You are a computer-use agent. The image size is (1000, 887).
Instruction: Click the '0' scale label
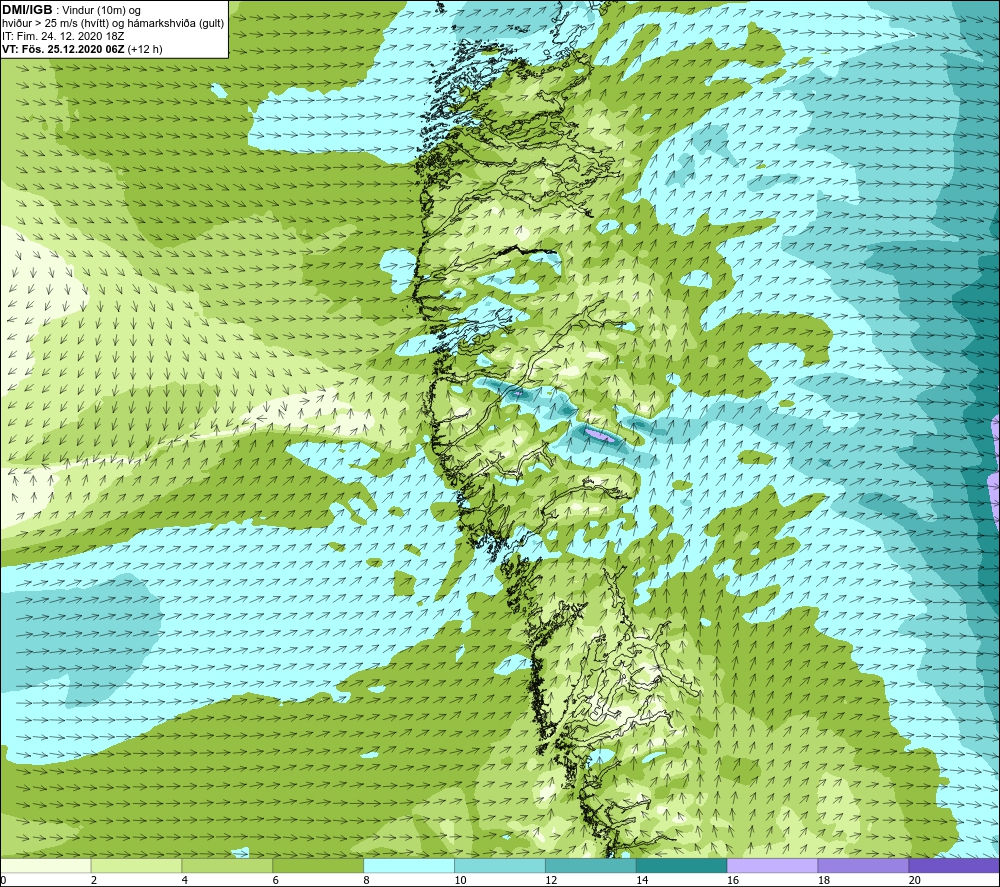(3, 881)
